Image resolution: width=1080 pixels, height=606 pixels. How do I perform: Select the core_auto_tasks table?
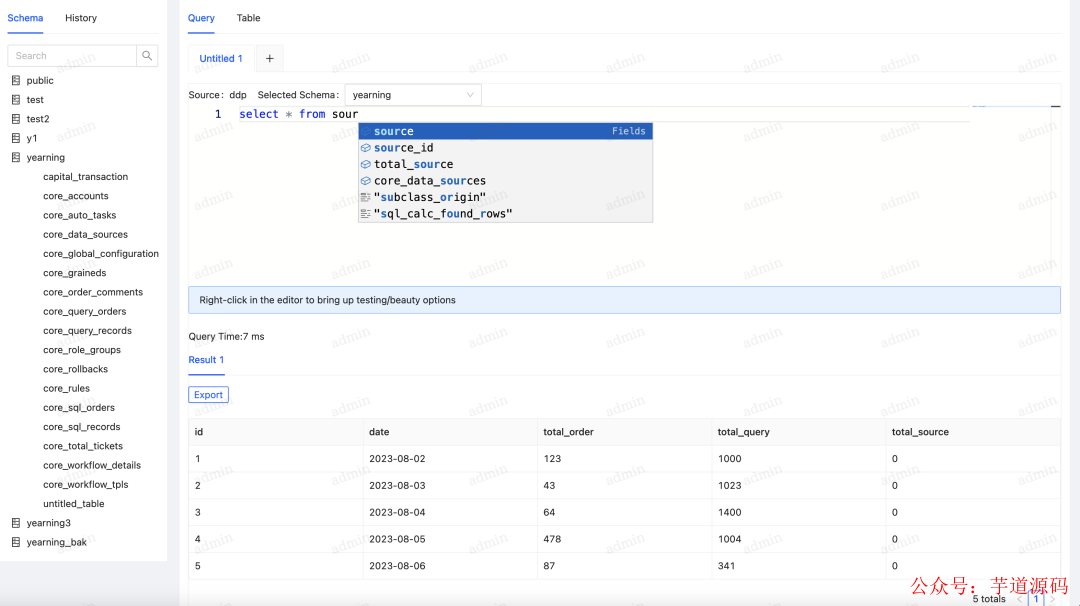pos(79,216)
